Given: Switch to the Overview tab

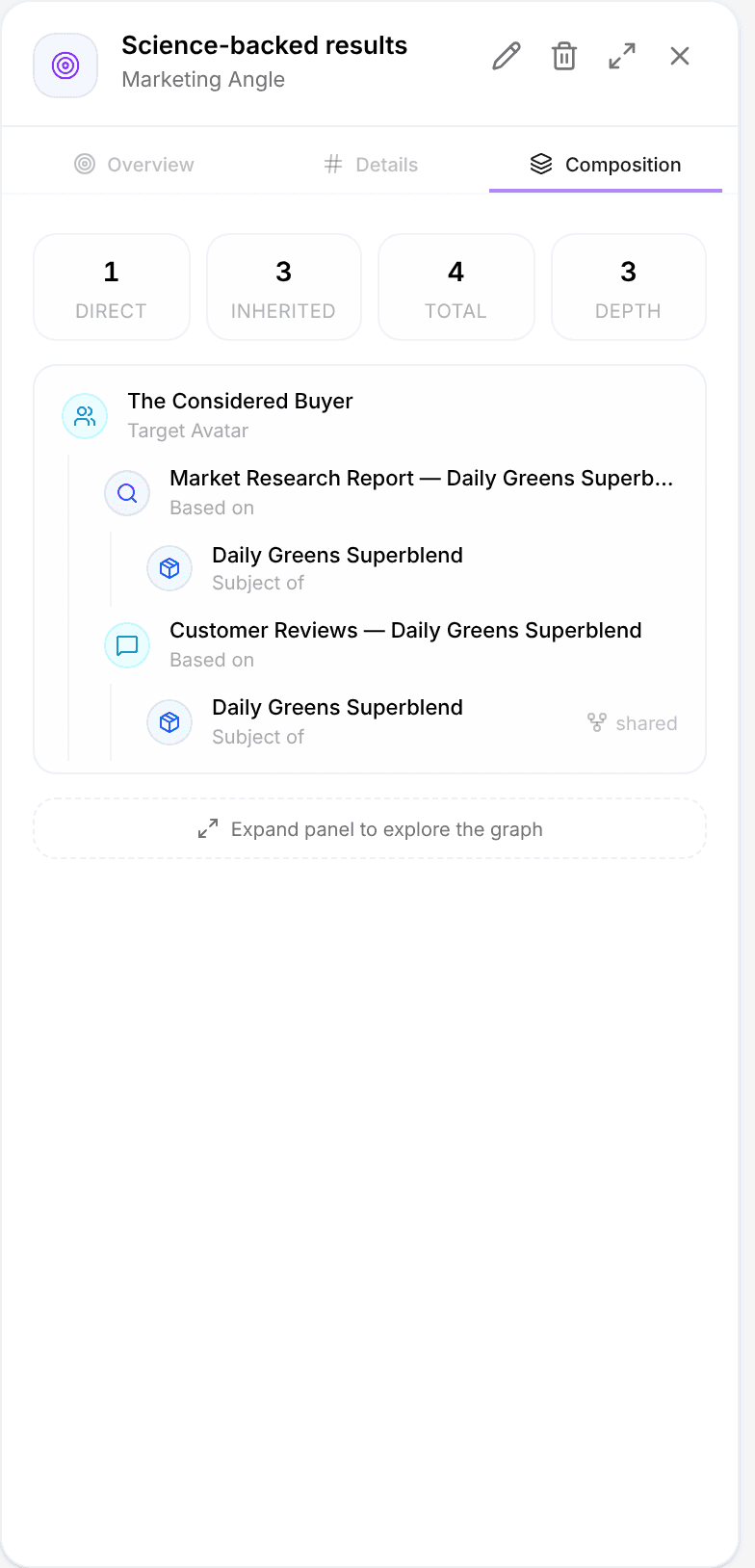Looking at the screenshot, I should click(x=134, y=165).
